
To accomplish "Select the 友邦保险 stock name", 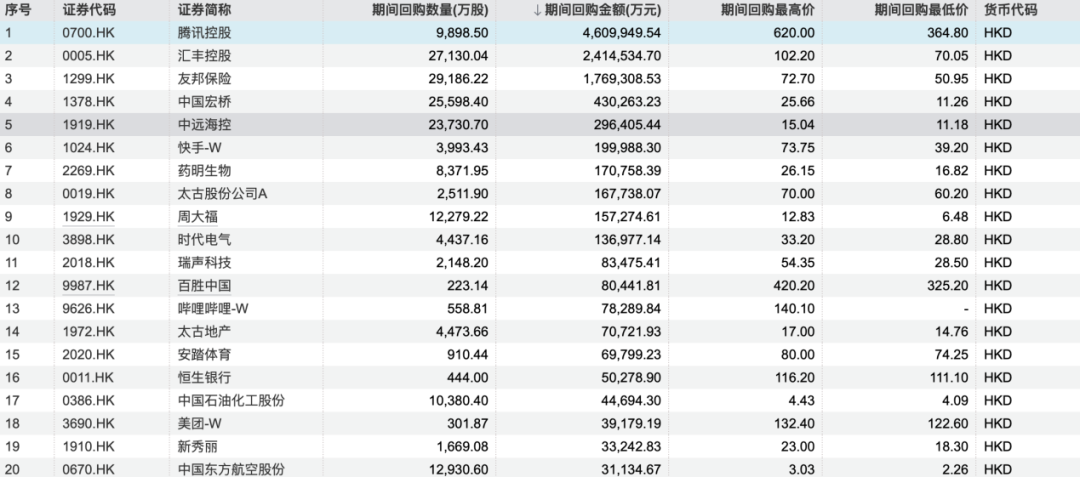I will click(205, 78).
